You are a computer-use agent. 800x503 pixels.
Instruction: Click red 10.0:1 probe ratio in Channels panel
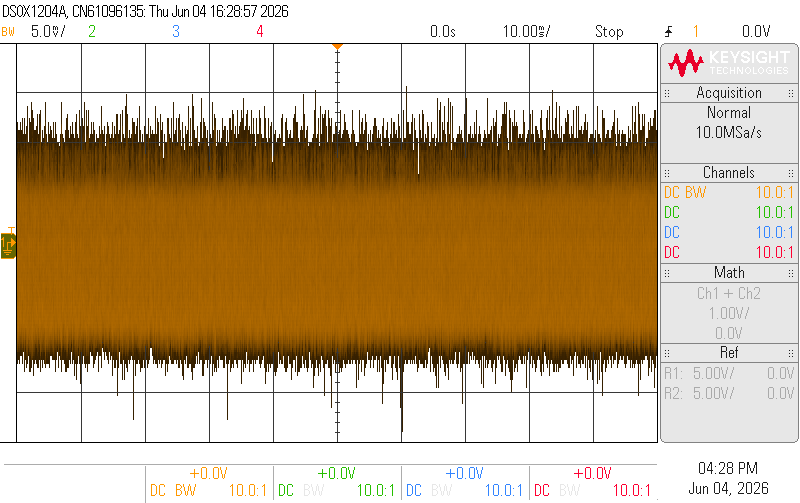774,253
